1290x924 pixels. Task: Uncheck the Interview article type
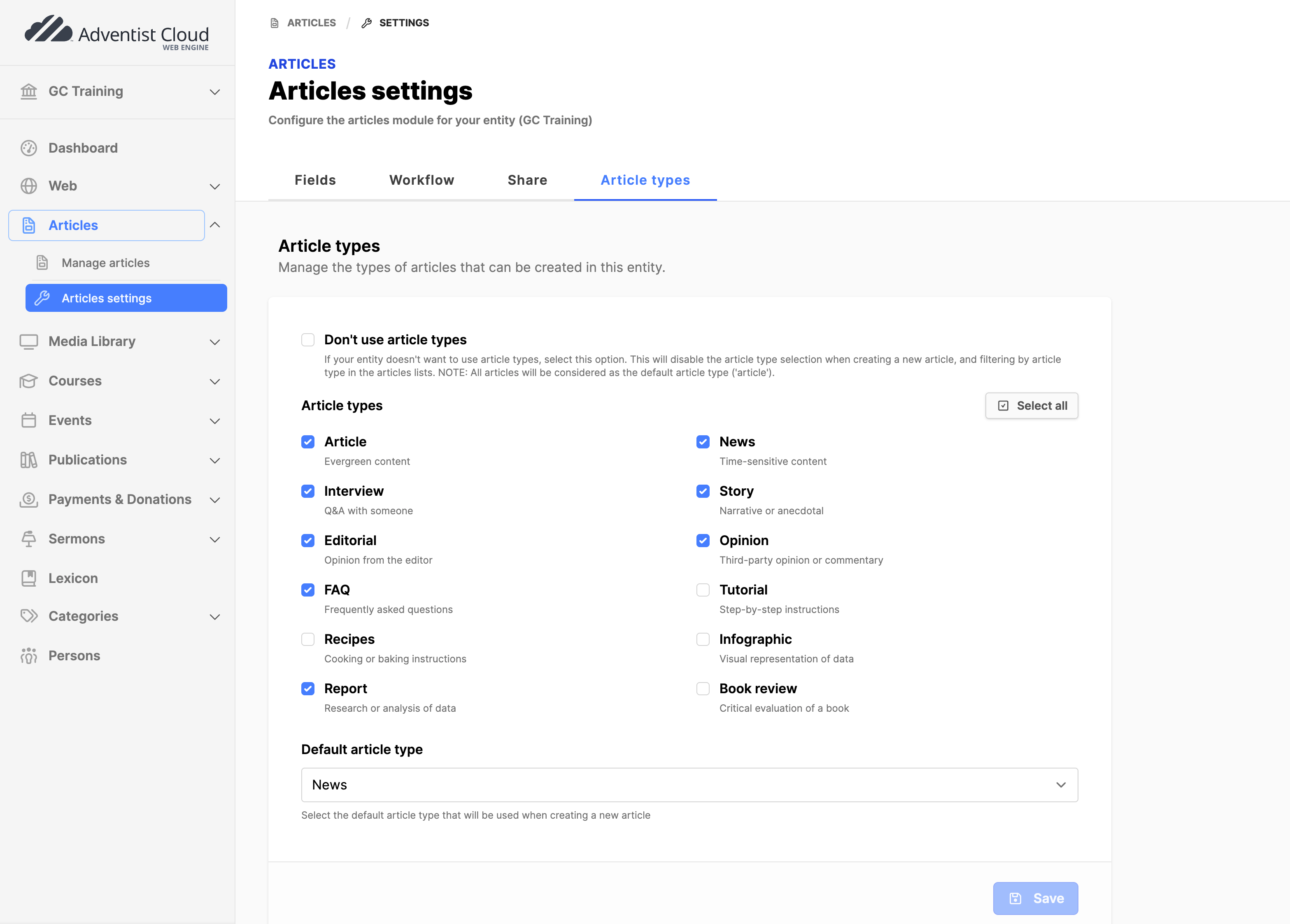pos(308,491)
